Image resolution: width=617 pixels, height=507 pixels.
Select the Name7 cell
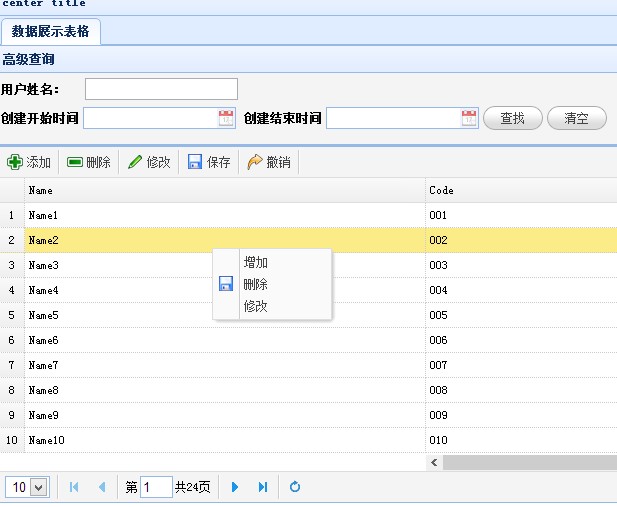click(x=225, y=365)
